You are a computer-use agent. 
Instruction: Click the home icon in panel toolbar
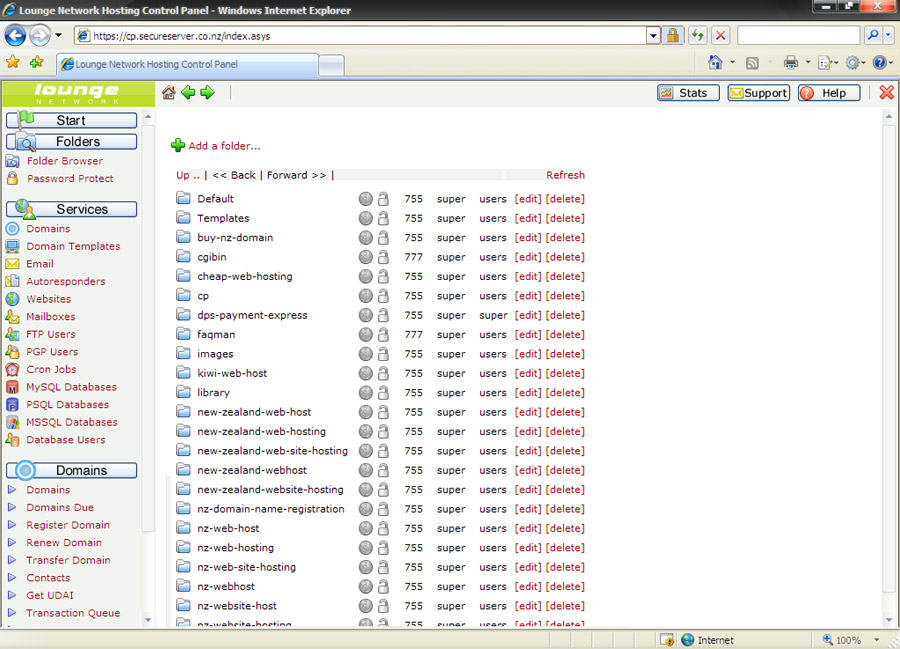click(168, 93)
